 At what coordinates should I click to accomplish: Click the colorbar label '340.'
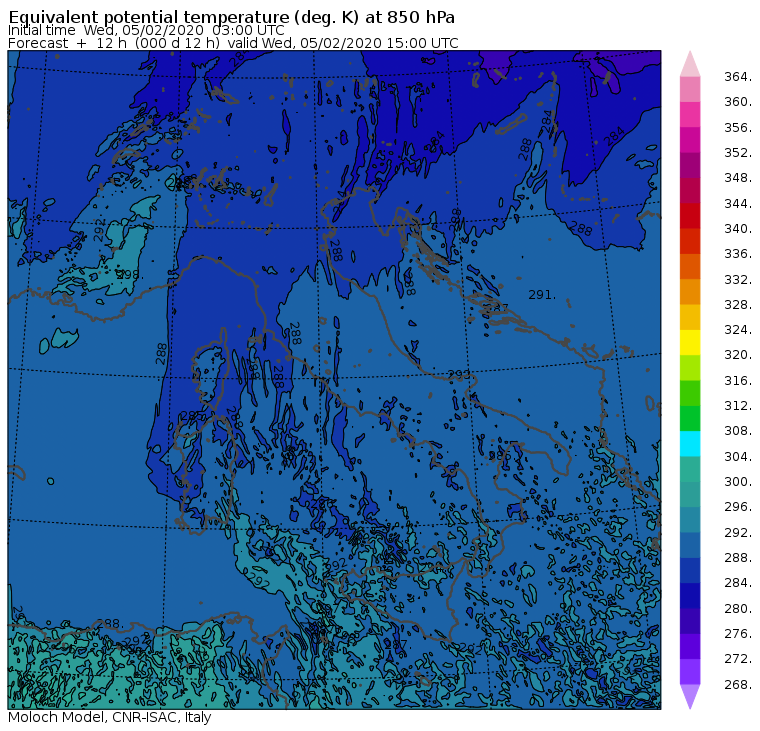(738, 229)
